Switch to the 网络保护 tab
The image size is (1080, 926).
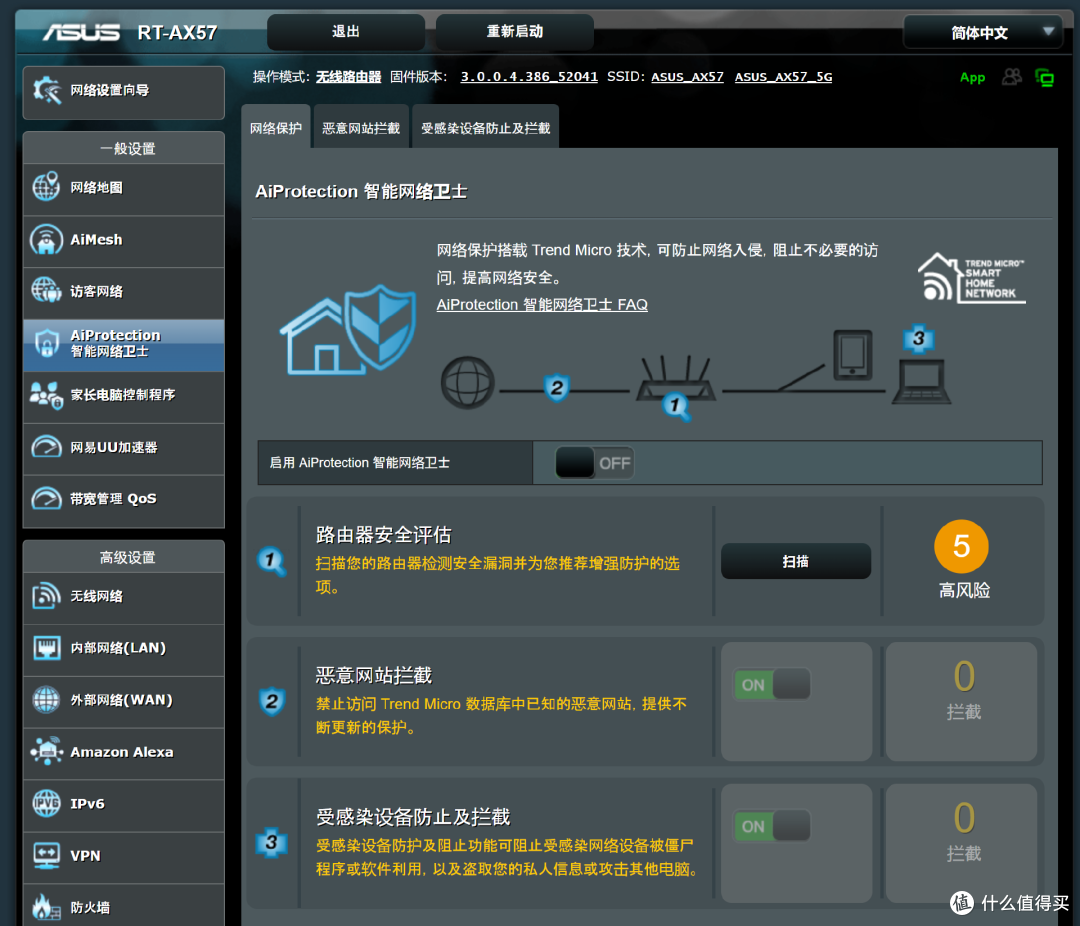click(x=276, y=127)
